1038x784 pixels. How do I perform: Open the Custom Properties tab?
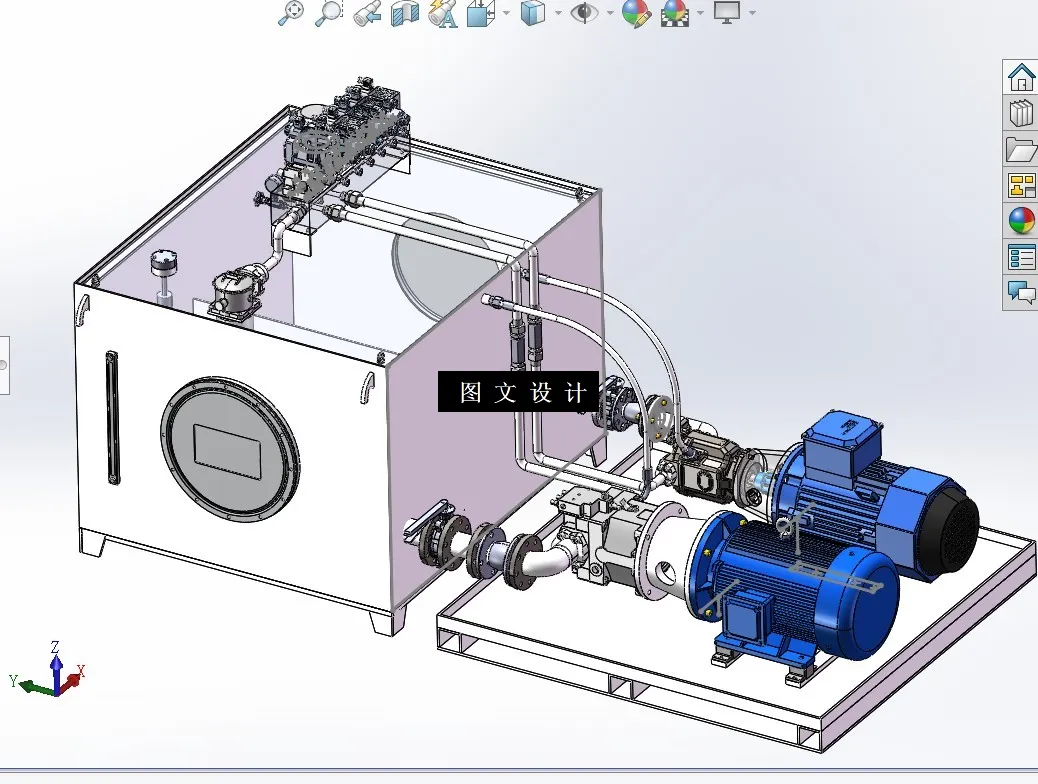pos(1021,256)
